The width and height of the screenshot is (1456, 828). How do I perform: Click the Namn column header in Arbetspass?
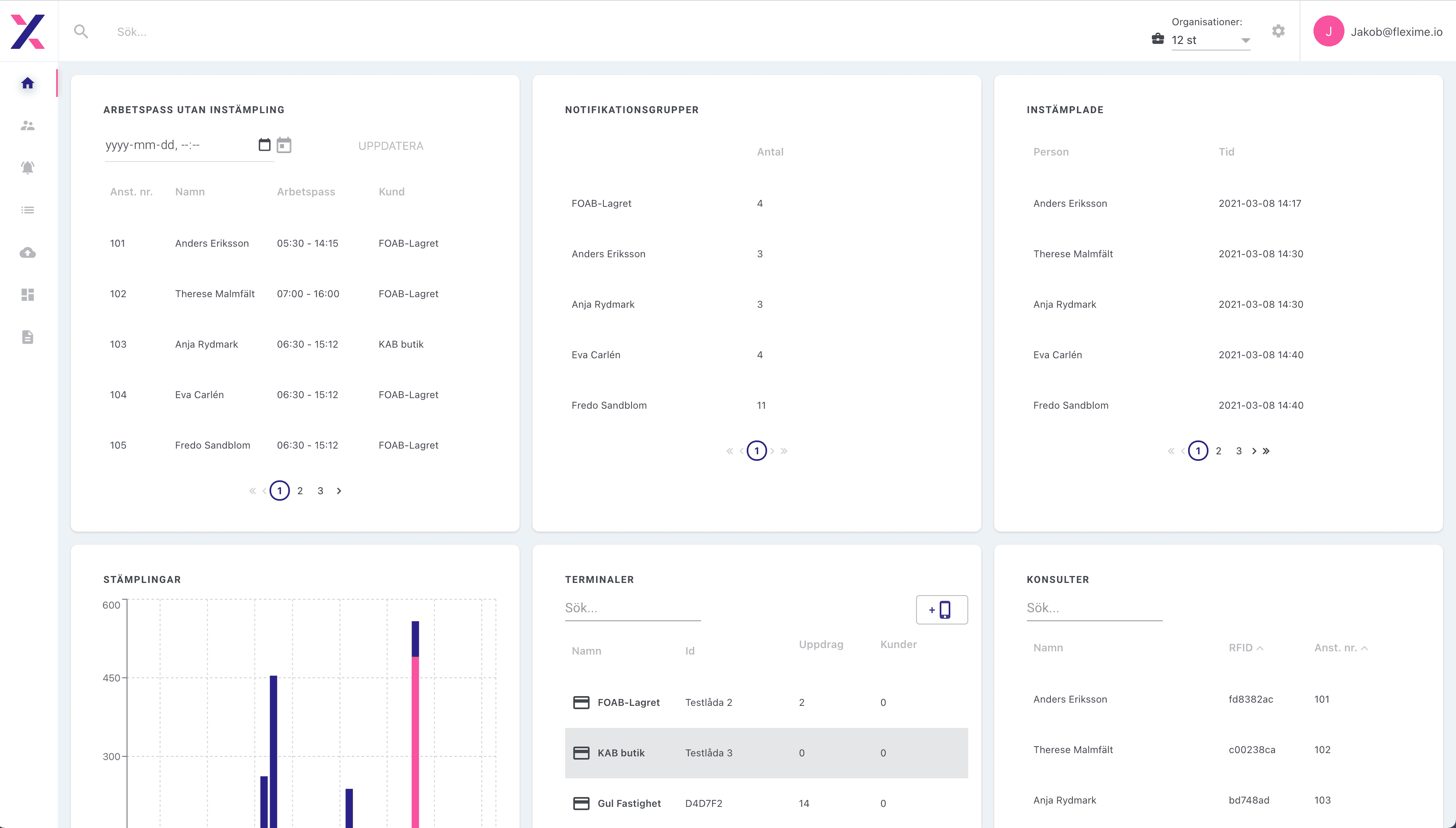(x=190, y=192)
